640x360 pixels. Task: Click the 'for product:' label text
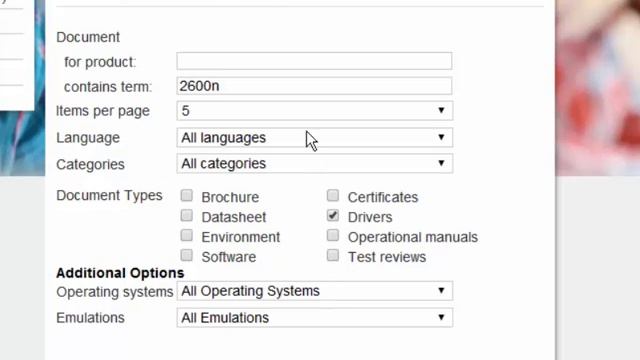100,62
